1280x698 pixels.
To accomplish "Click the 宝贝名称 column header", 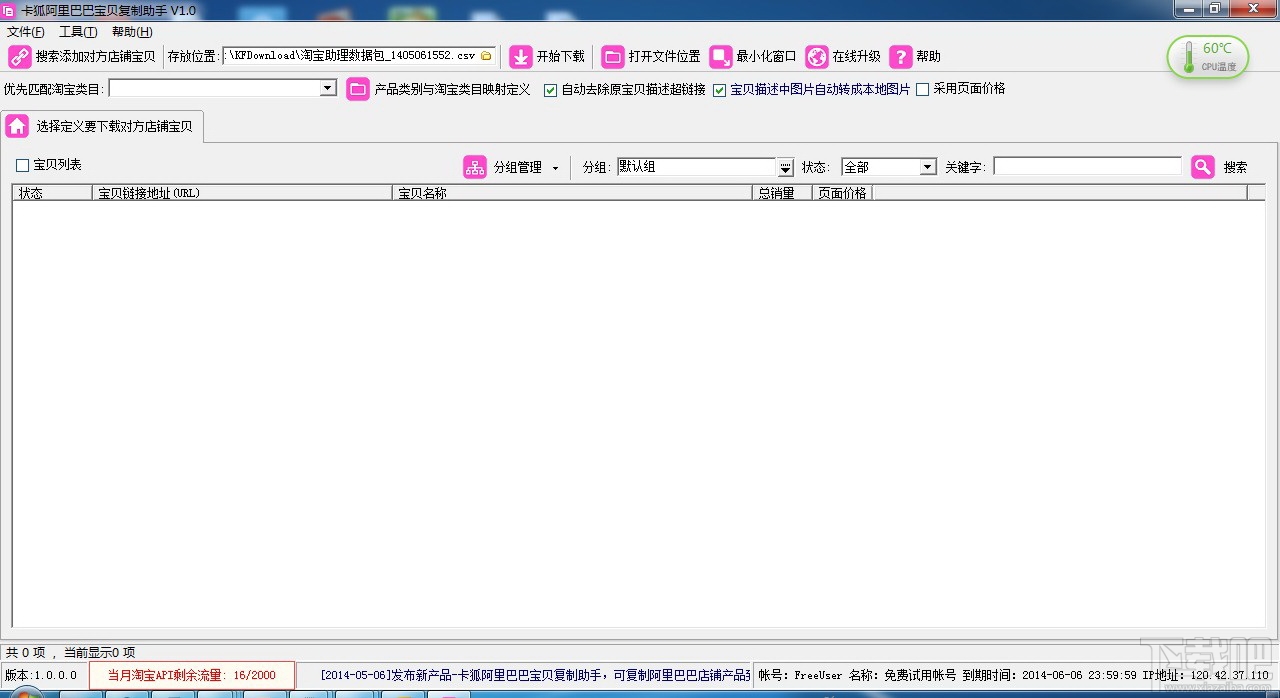I will click(573, 193).
